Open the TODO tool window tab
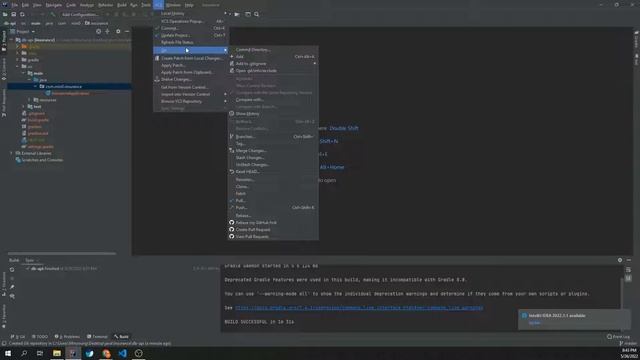This screenshot has height=360, width=640. pos(40,337)
